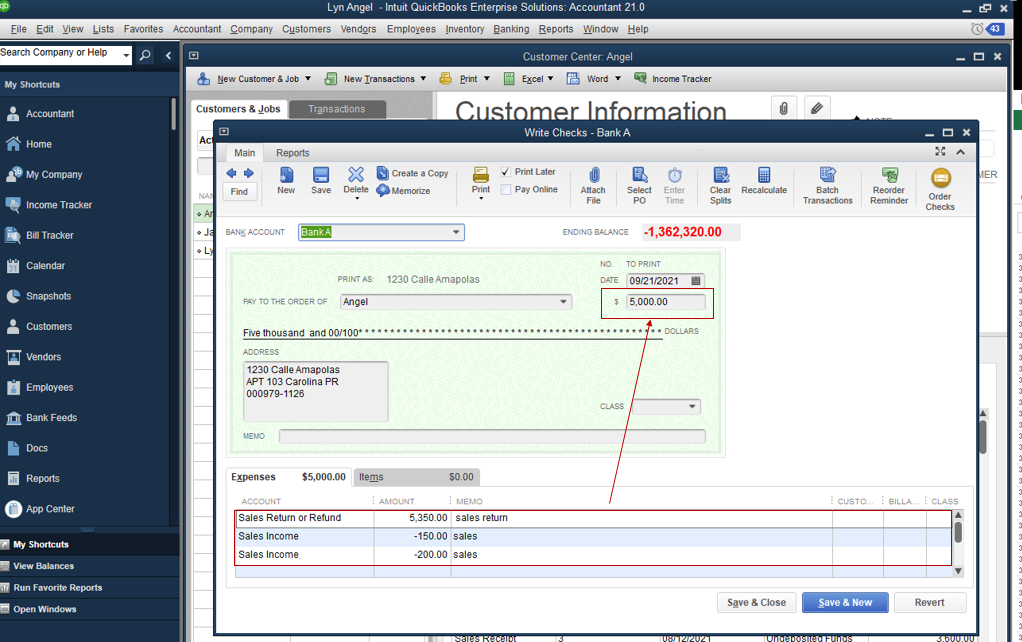Click the check amount field
This screenshot has height=642, width=1022.
click(x=666, y=302)
